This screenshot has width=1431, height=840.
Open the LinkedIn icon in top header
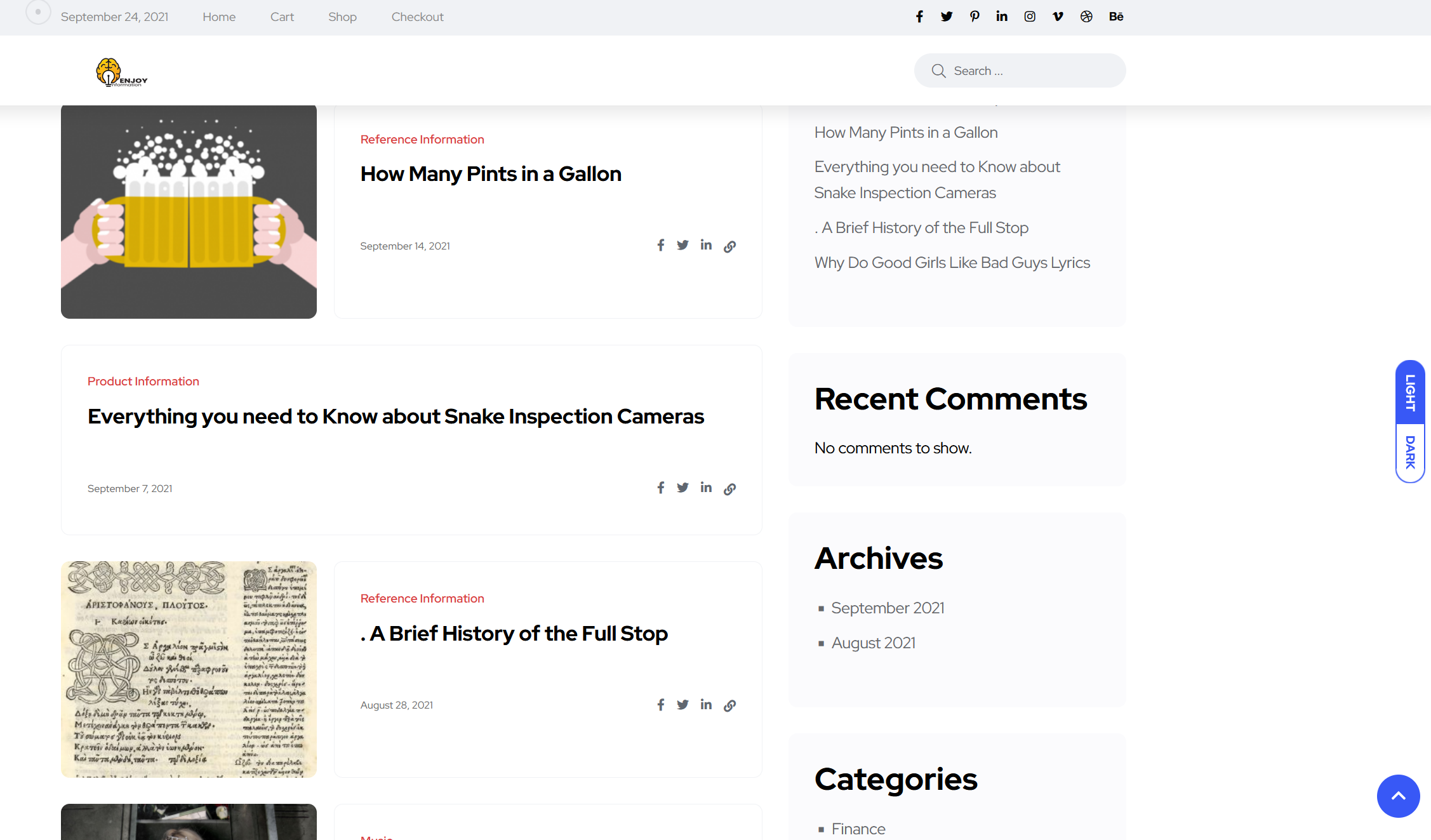pos(1002,17)
